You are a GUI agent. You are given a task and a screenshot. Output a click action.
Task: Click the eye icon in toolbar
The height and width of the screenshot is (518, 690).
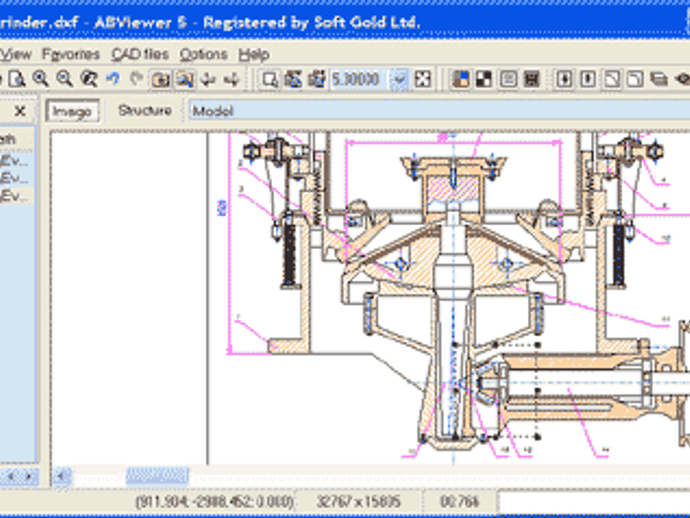(x=682, y=80)
